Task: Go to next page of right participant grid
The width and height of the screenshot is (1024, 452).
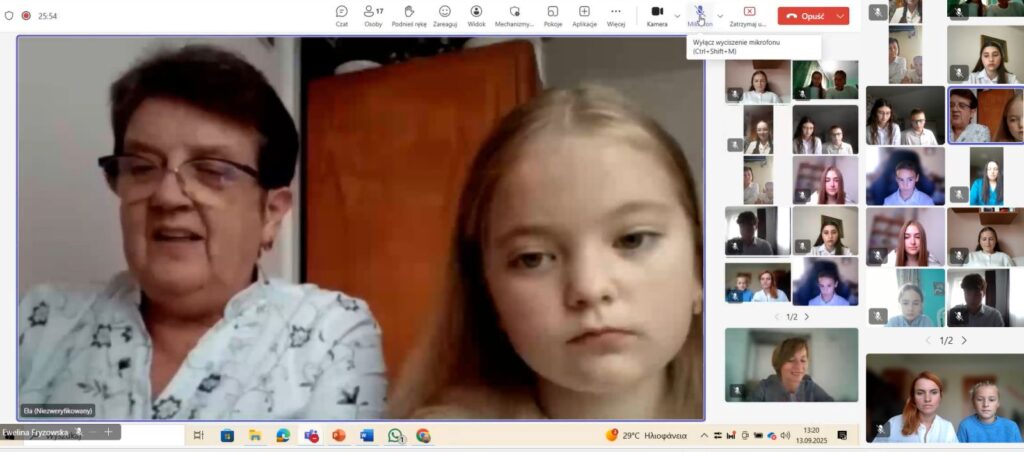Action: tap(963, 341)
